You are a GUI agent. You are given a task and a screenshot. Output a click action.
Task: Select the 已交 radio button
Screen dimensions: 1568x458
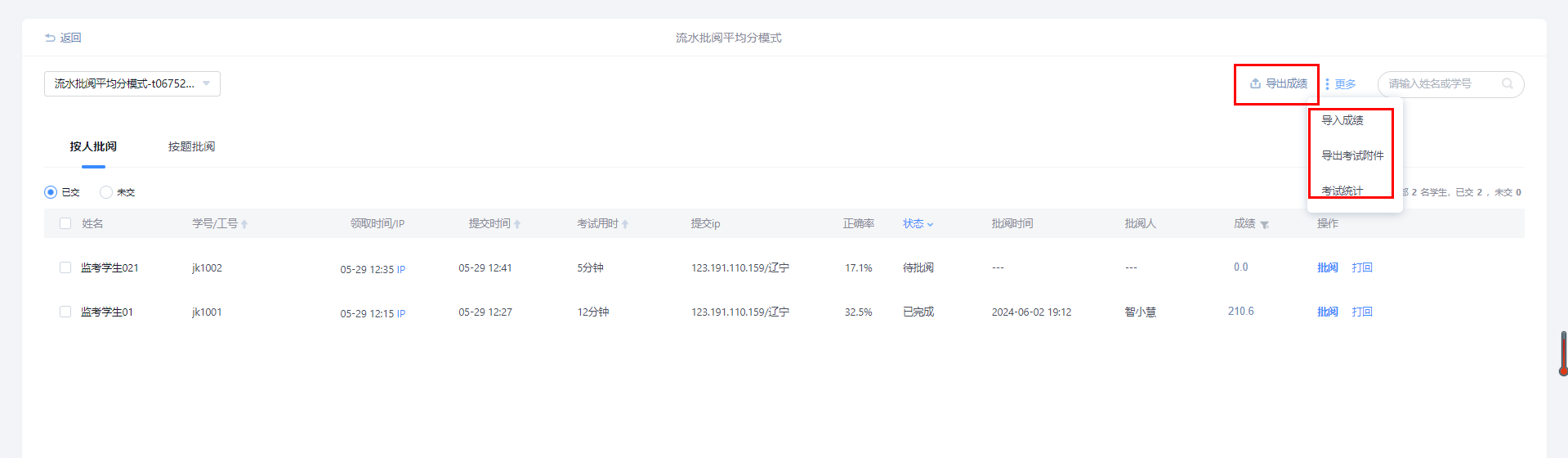pyautogui.click(x=51, y=192)
